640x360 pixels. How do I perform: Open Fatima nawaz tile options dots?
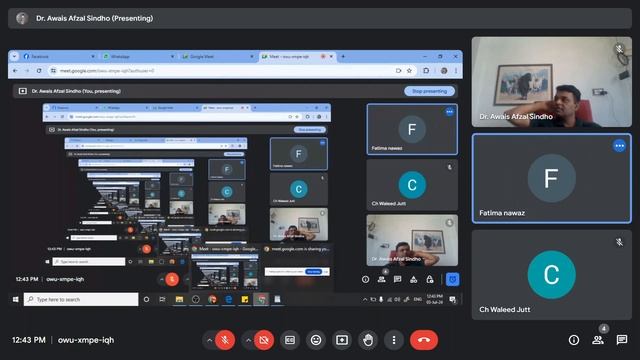[619, 146]
